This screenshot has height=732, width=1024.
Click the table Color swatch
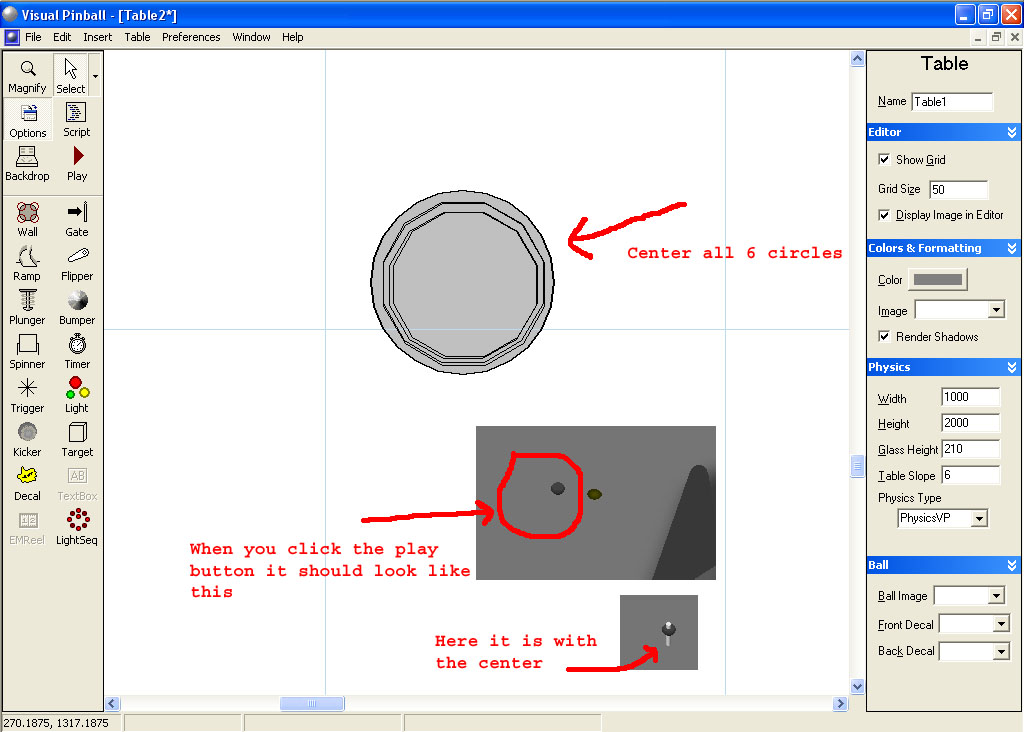(x=938, y=280)
